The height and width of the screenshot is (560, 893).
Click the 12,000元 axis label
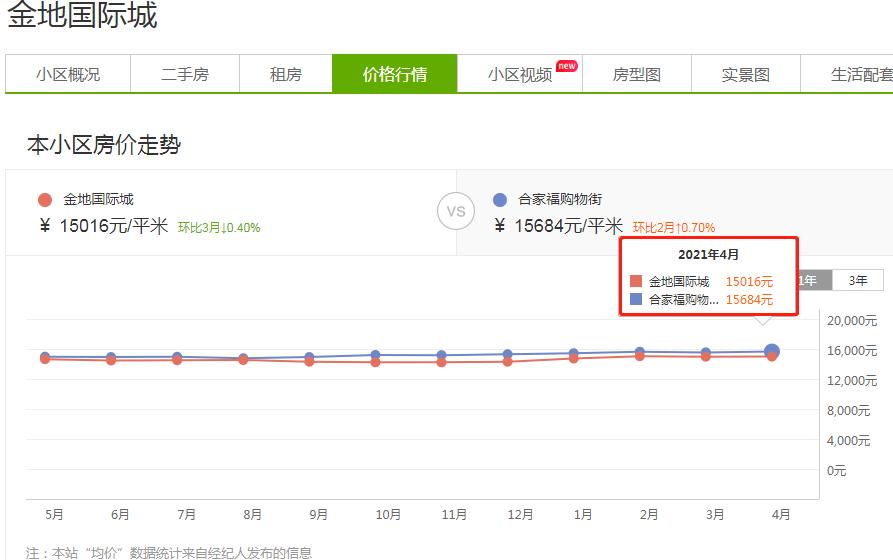[x=852, y=381]
